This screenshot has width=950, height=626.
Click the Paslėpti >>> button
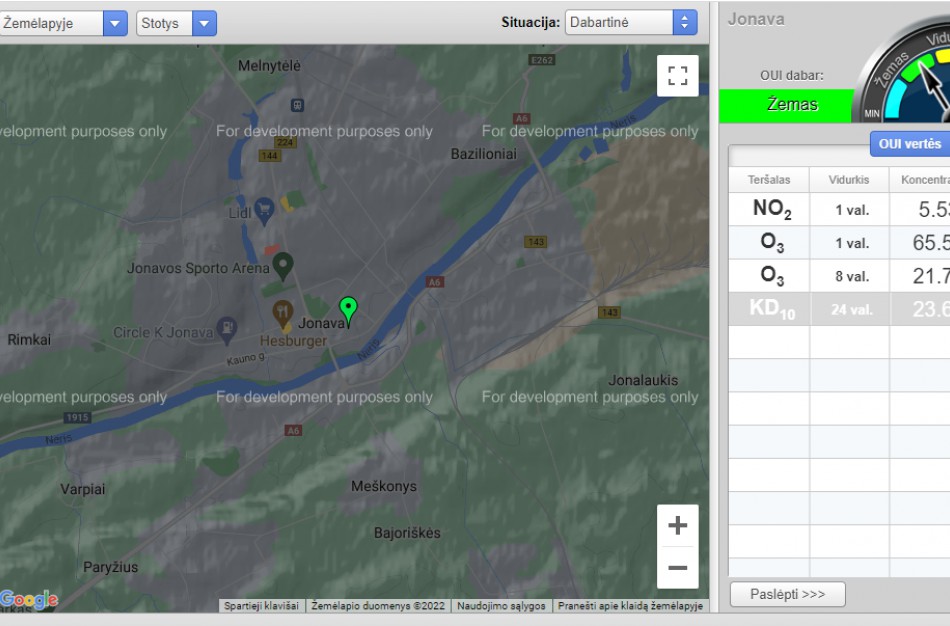coord(787,594)
